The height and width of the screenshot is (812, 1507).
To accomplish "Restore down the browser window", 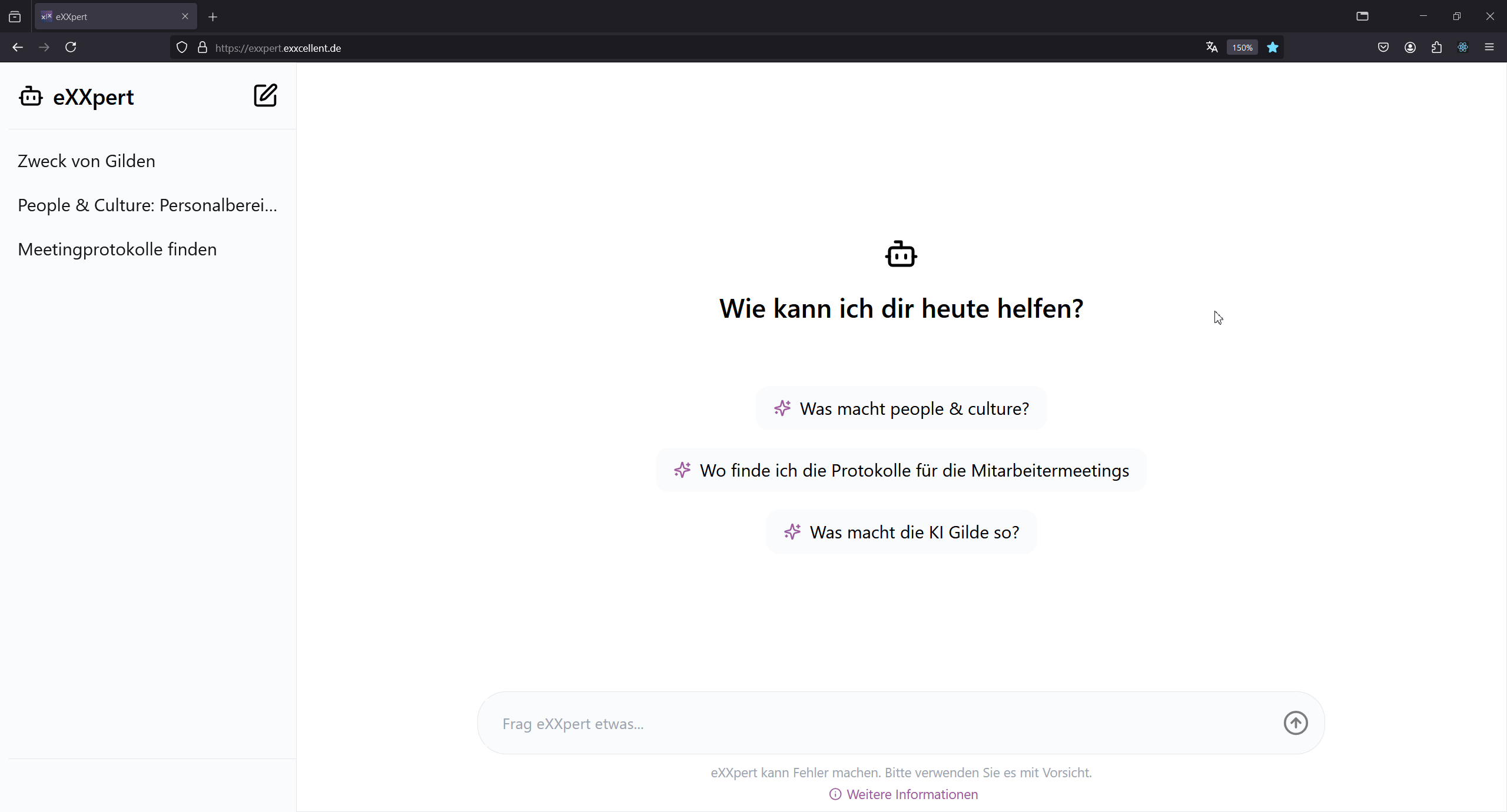I will 1457,16.
